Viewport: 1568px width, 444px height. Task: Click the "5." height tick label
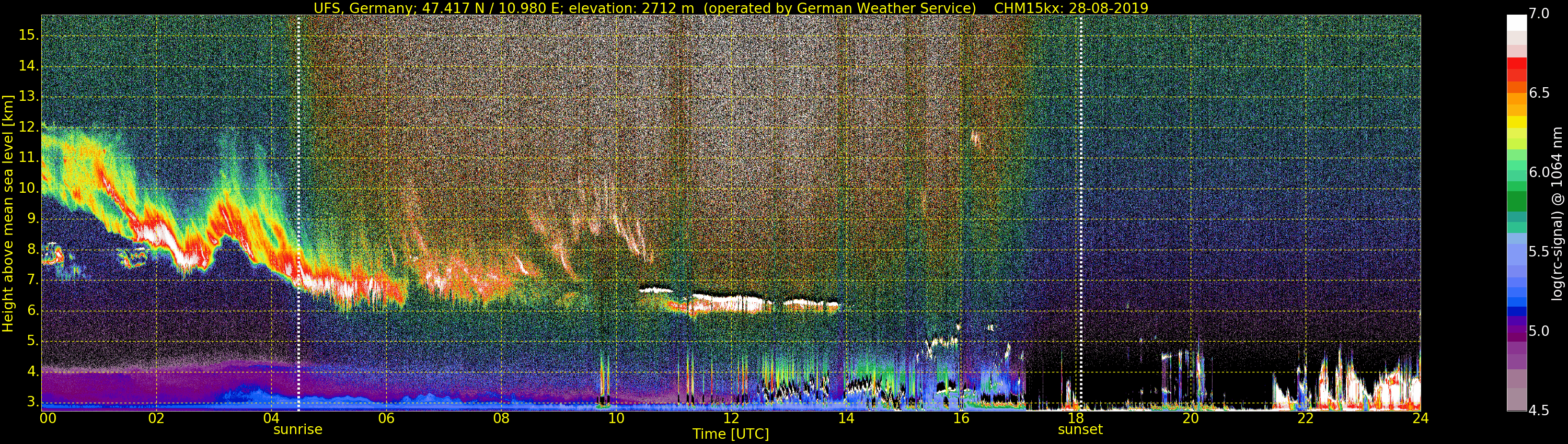[x=32, y=341]
